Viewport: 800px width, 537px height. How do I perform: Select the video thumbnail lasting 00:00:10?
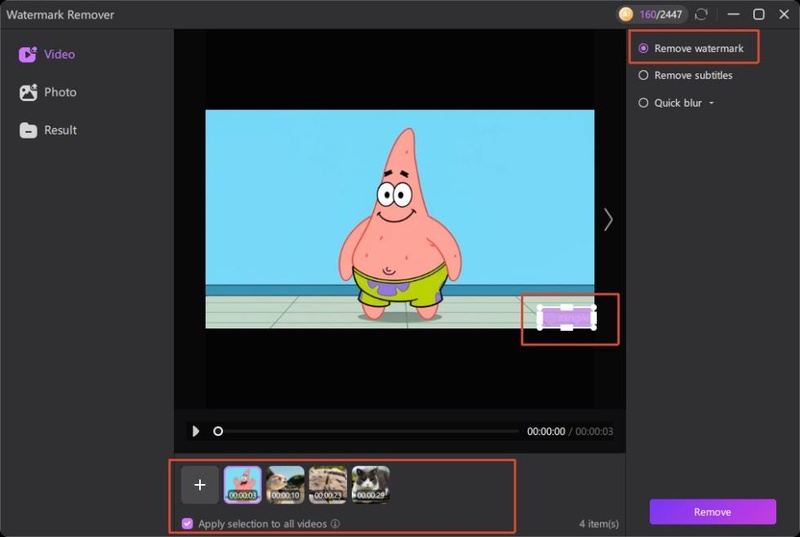click(285, 484)
